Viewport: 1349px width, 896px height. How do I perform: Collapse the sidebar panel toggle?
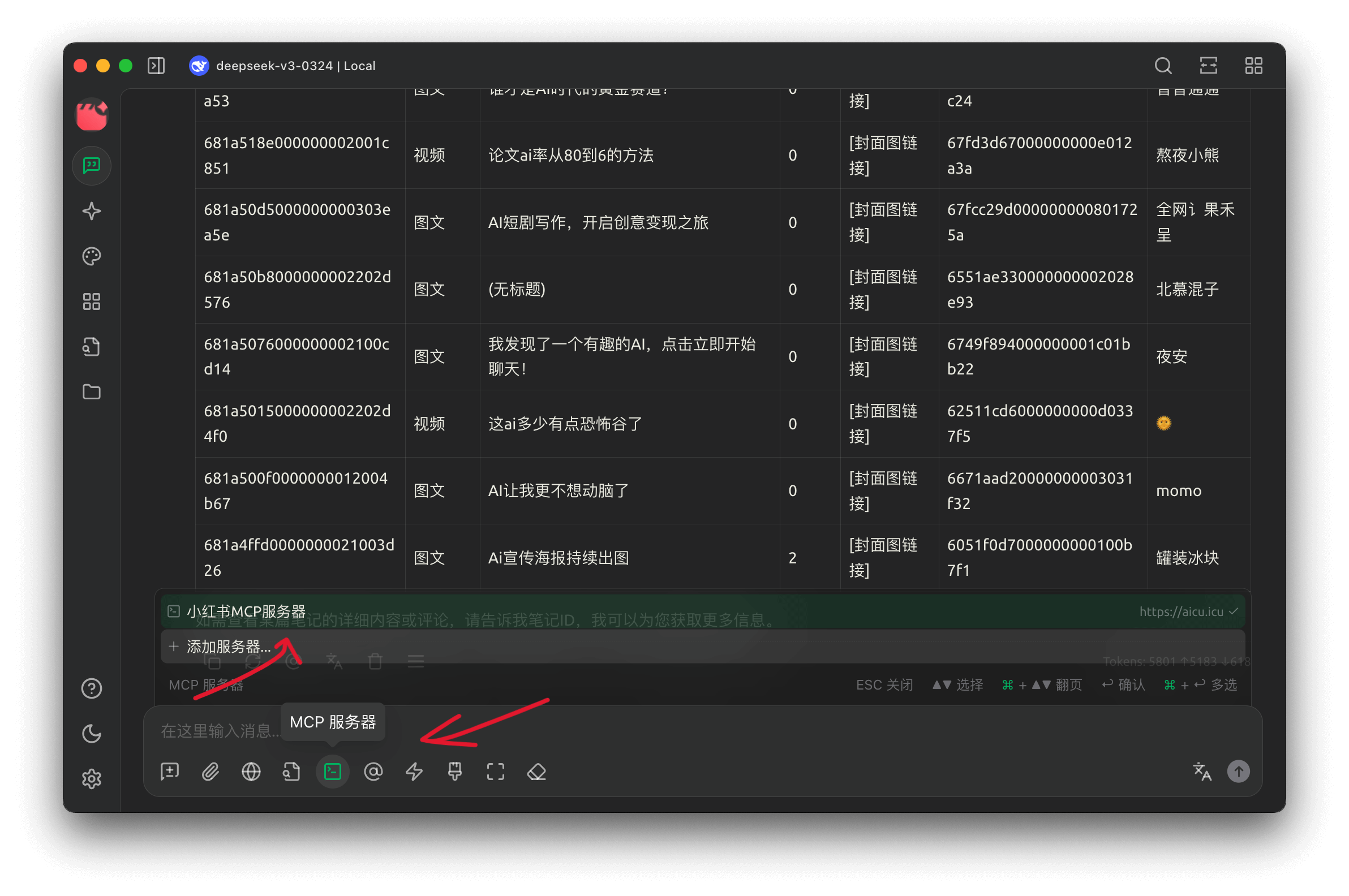[x=156, y=66]
